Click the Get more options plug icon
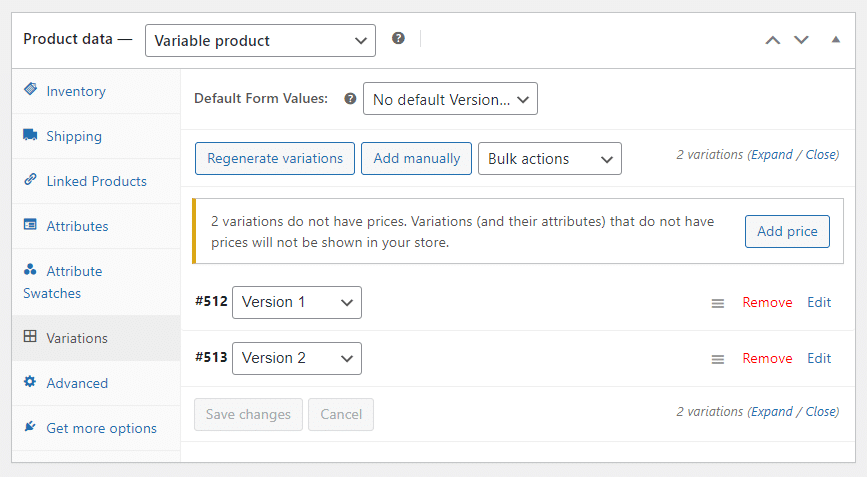This screenshot has height=477, width=867. click(x=30, y=426)
